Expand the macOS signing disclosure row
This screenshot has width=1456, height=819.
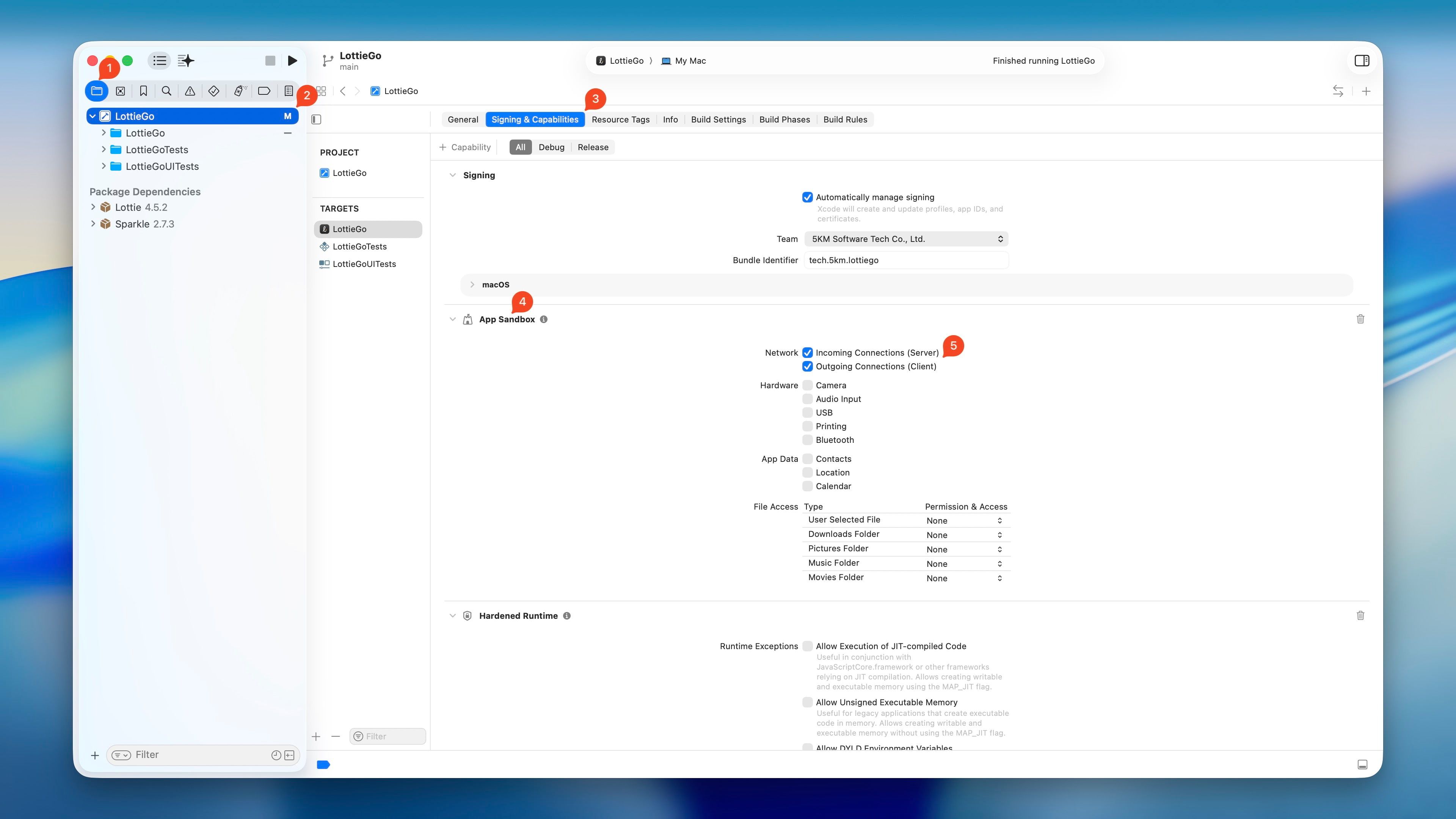(x=472, y=285)
